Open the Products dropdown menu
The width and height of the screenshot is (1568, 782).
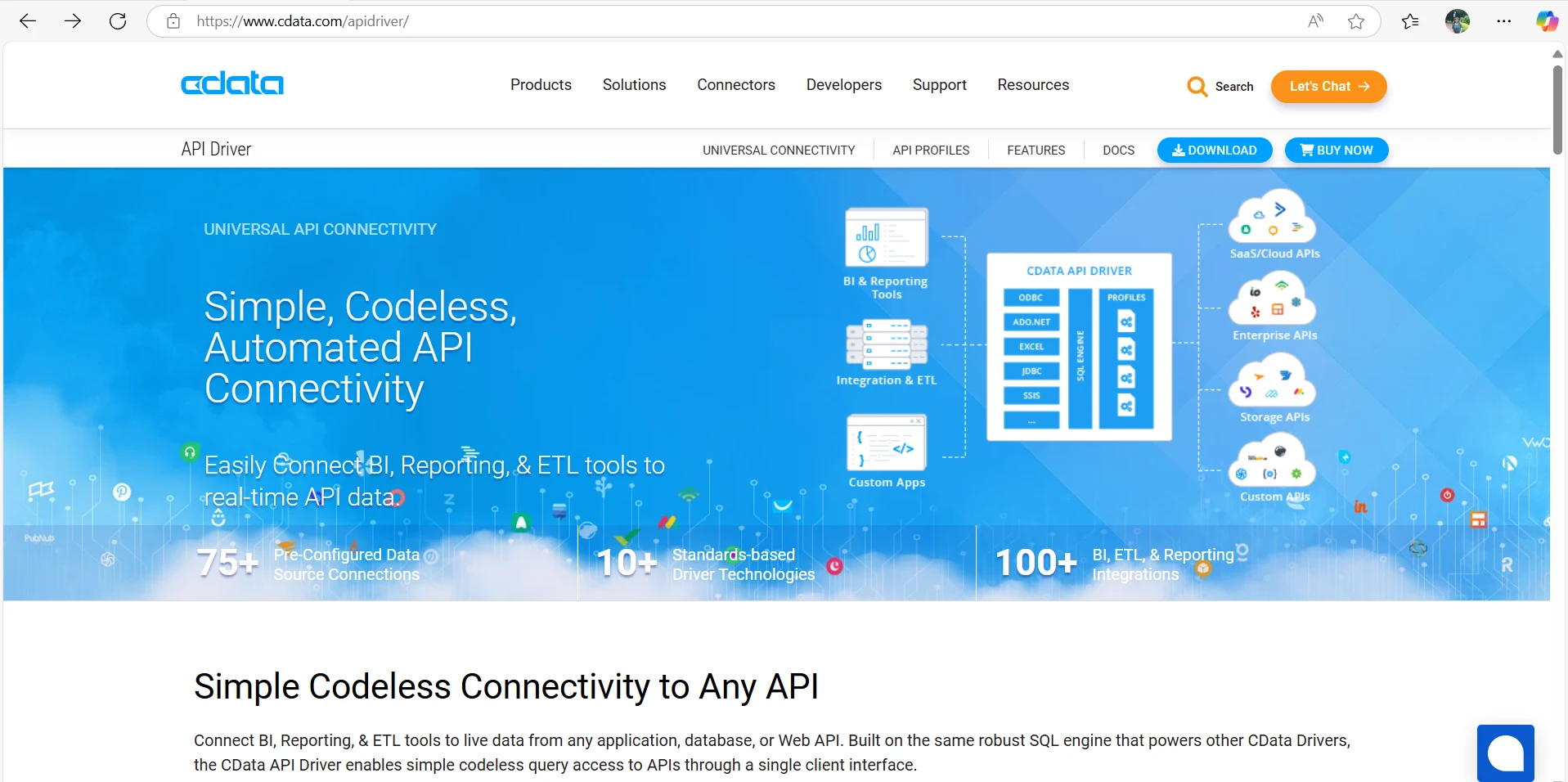click(x=540, y=84)
